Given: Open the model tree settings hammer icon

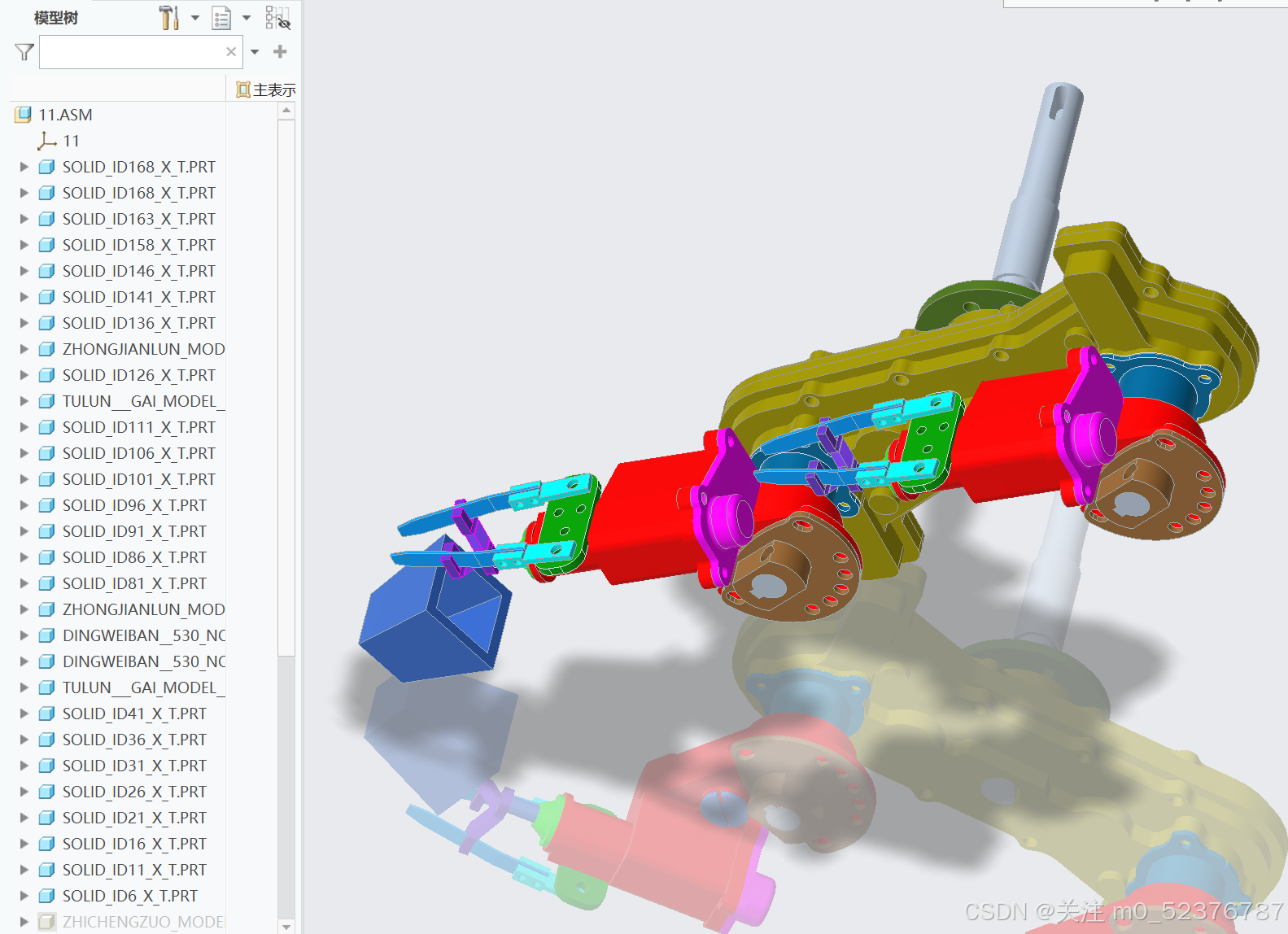Looking at the screenshot, I should point(169,18).
